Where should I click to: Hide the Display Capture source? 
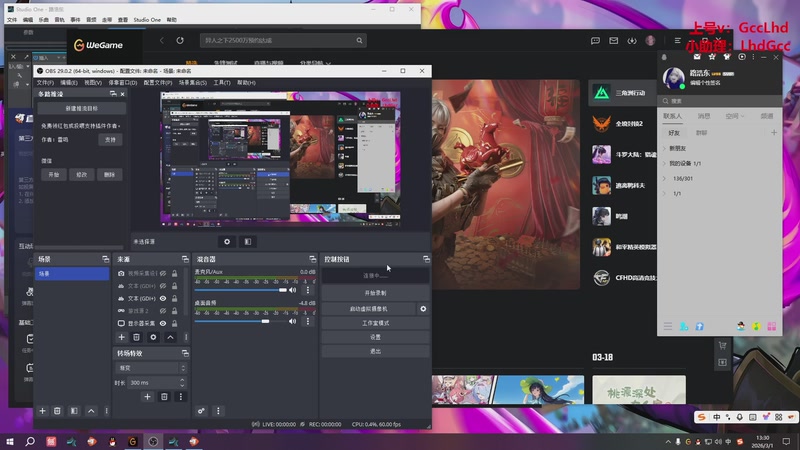click(163, 323)
